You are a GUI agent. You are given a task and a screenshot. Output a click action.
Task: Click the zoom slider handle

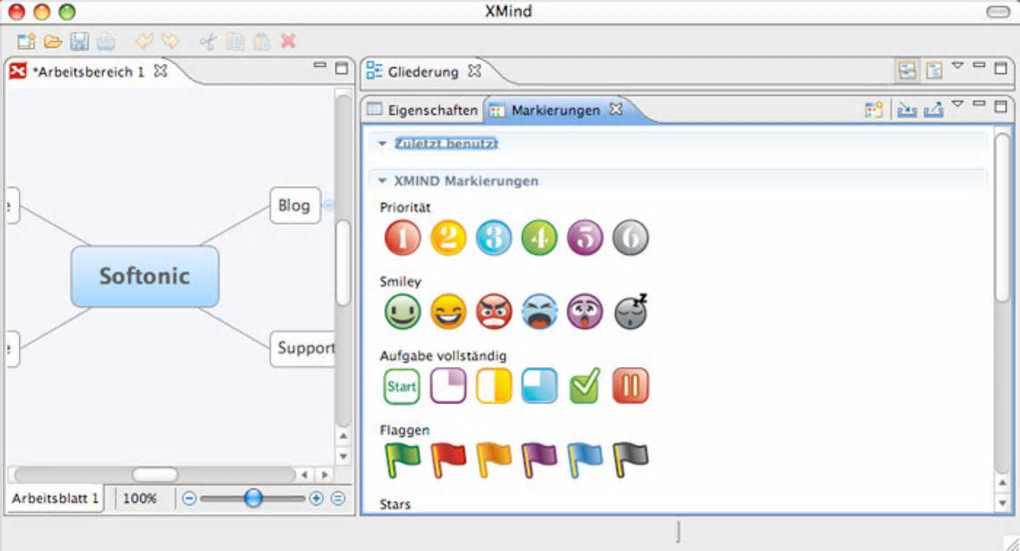pyautogui.click(x=253, y=498)
